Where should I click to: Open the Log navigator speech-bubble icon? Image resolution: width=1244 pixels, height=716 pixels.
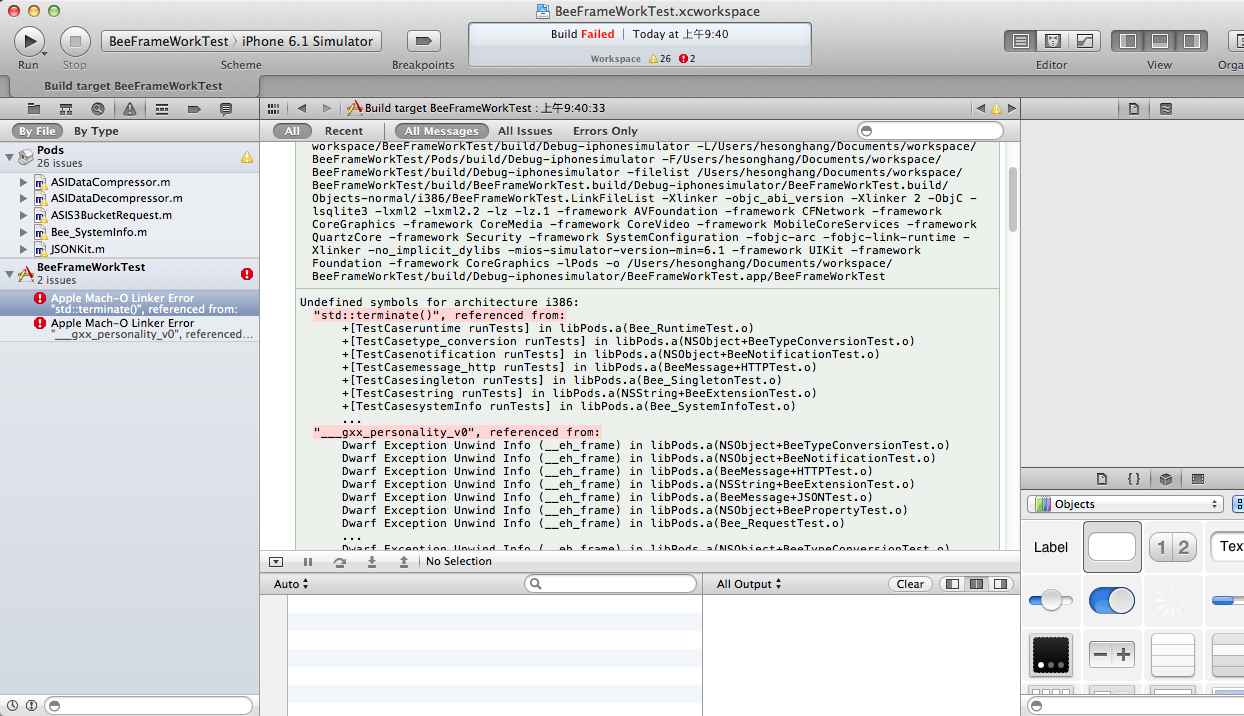pos(225,108)
